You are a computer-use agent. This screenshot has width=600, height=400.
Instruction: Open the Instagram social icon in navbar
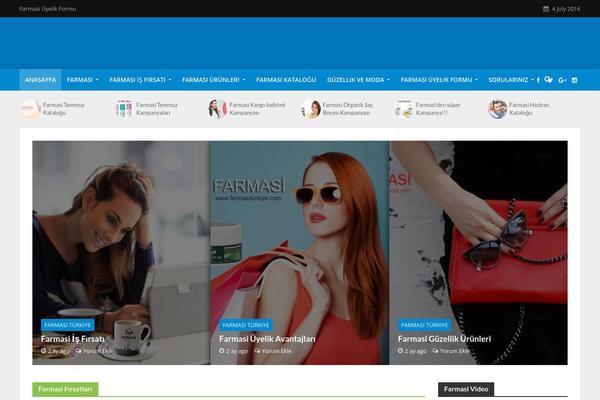(574, 80)
